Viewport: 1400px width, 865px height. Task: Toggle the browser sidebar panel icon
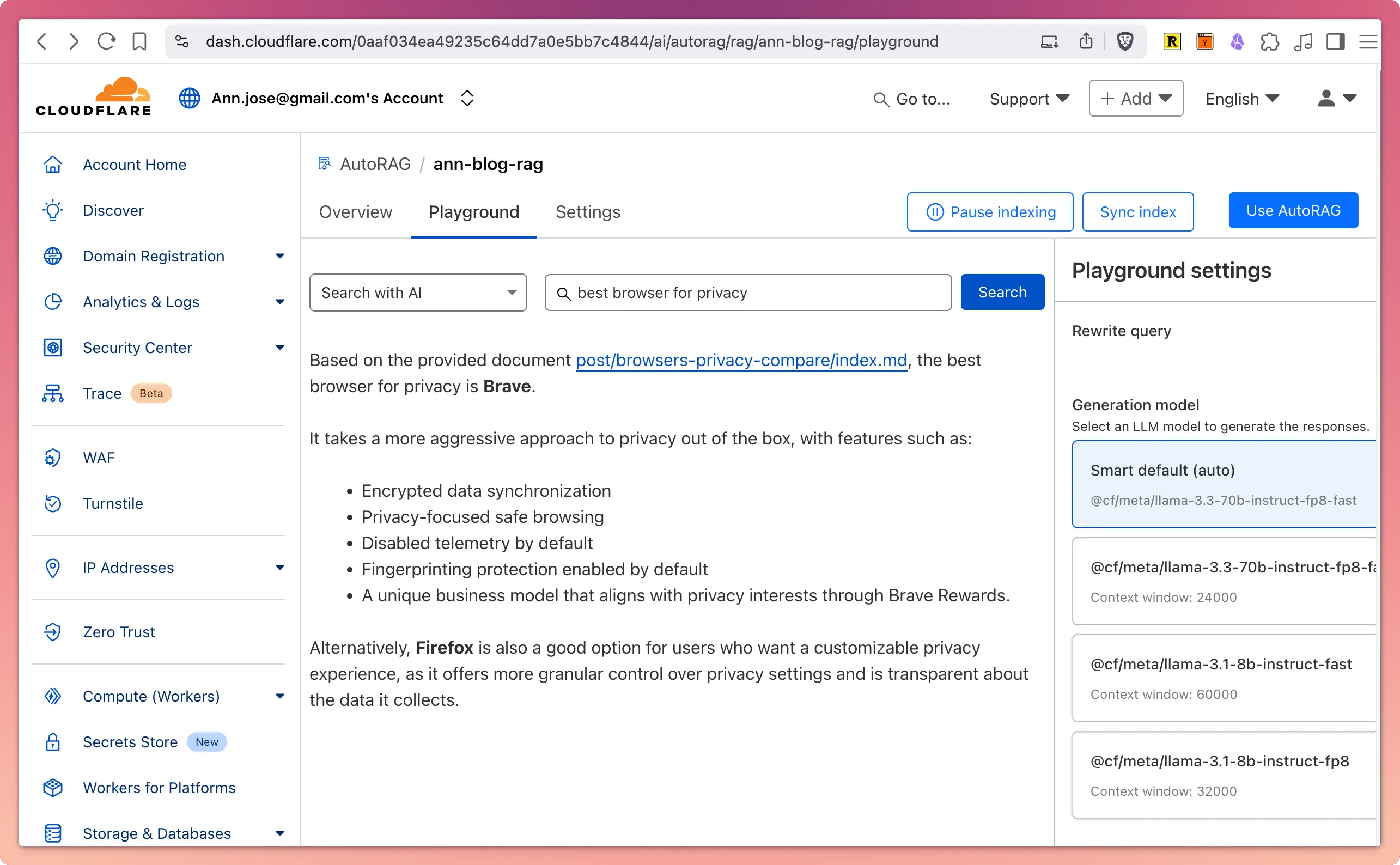(1335, 41)
